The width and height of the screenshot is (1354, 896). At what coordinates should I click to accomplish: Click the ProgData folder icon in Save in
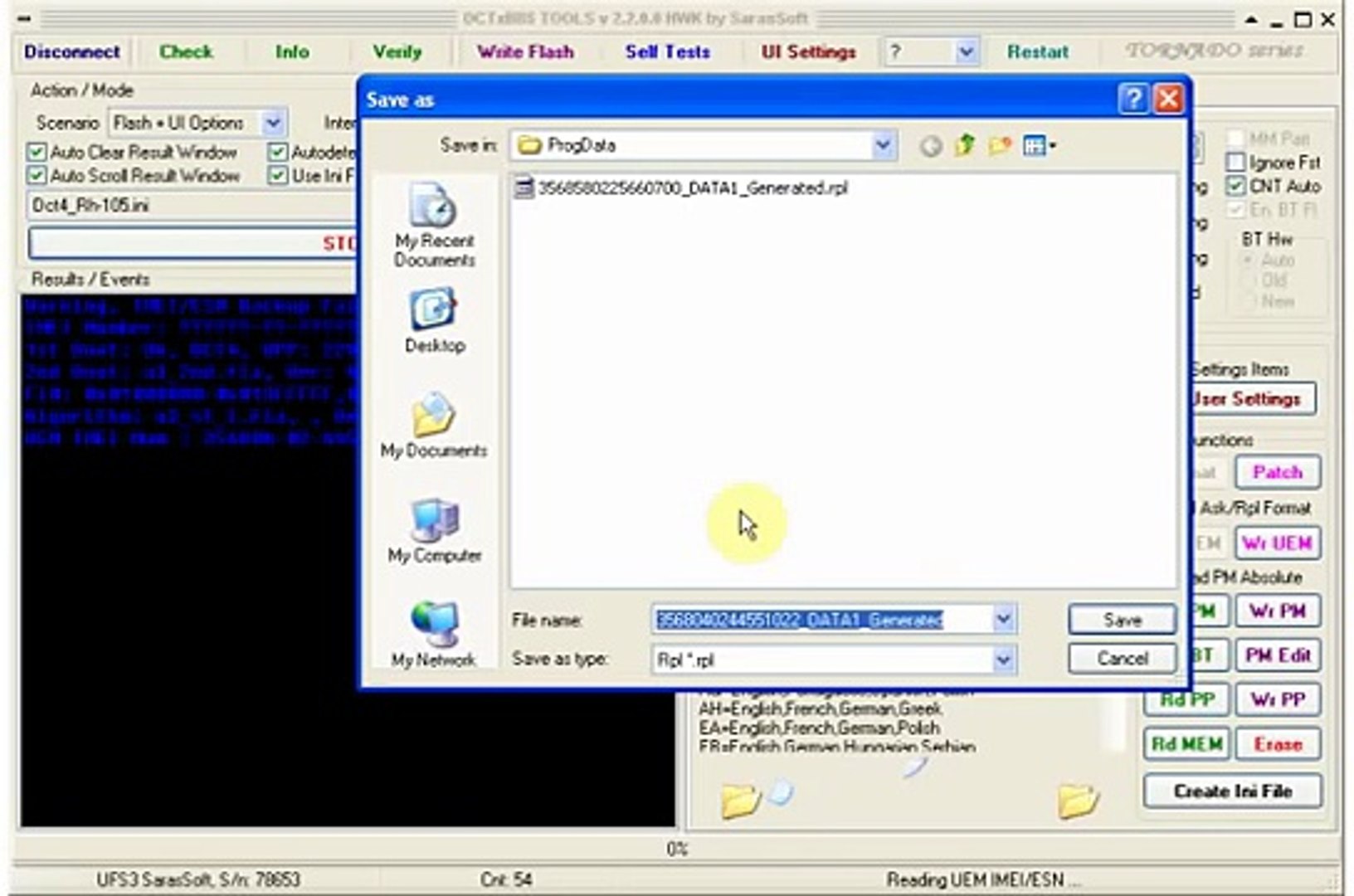pyautogui.click(x=529, y=146)
